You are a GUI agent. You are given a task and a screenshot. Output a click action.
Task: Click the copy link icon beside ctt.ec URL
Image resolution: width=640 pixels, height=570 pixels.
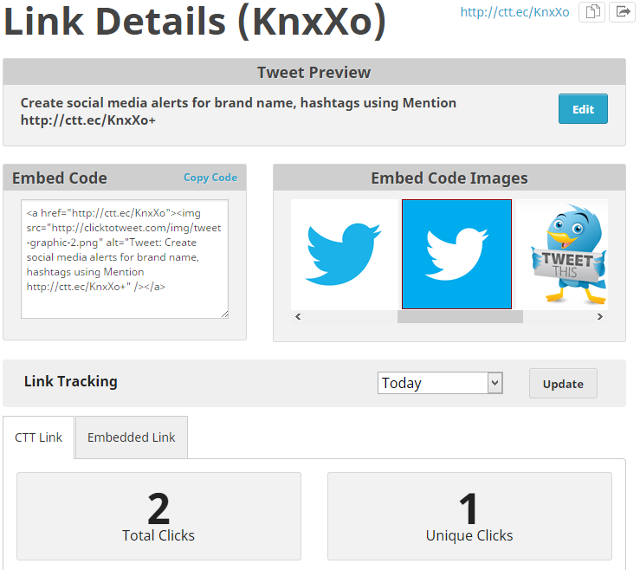[x=592, y=12]
